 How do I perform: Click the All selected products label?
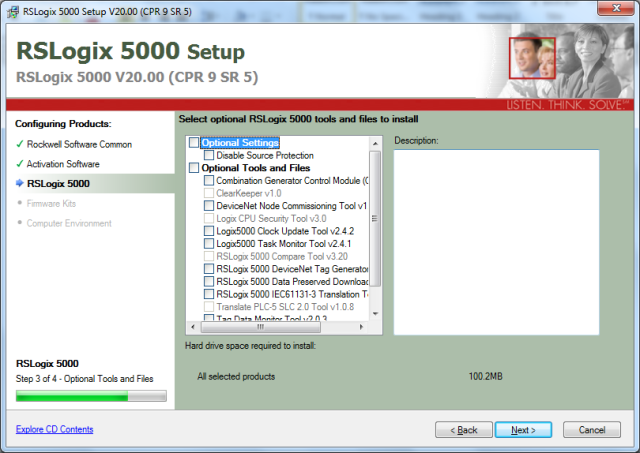click(236, 376)
